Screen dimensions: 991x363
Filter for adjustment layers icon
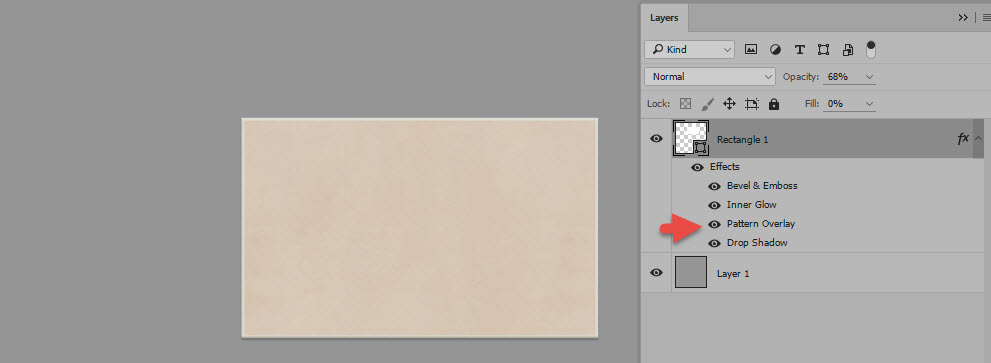point(775,49)
